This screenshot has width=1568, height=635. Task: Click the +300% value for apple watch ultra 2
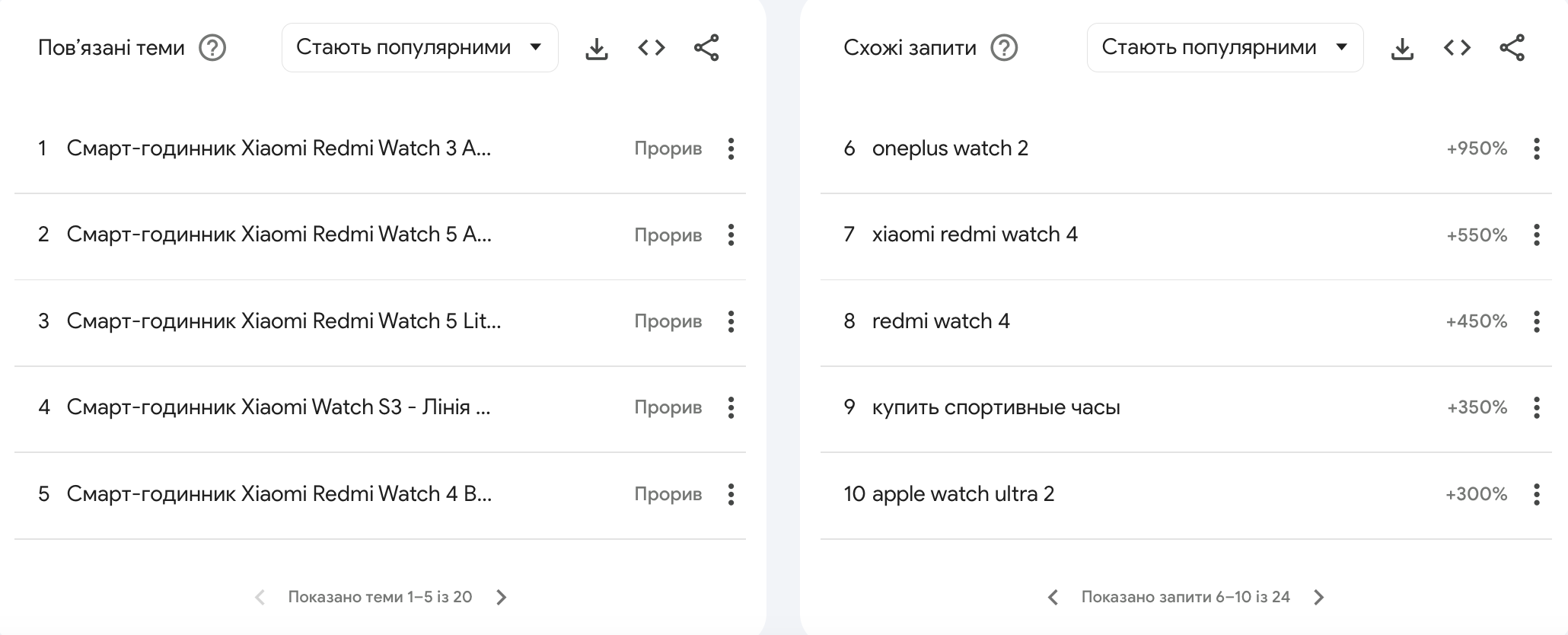1477,494
